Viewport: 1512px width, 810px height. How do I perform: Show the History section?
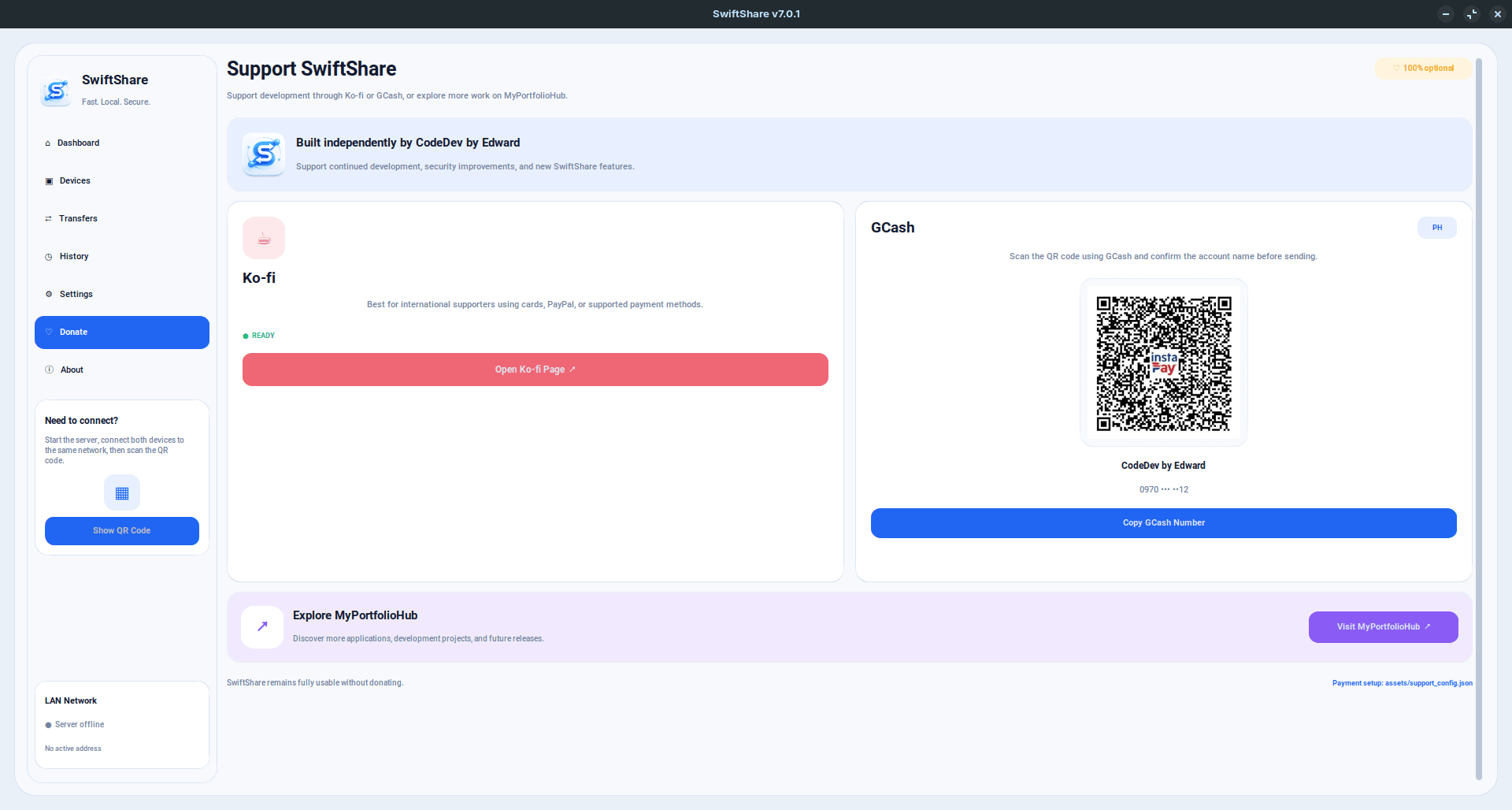coord(122,257)
